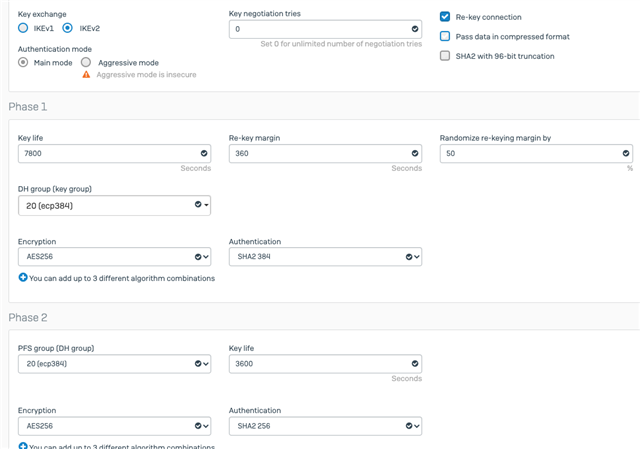Click the validation checkmark in Phase 1 Key life
The height and width of the screenshot is (449, 640).
[x=204, y=153]
